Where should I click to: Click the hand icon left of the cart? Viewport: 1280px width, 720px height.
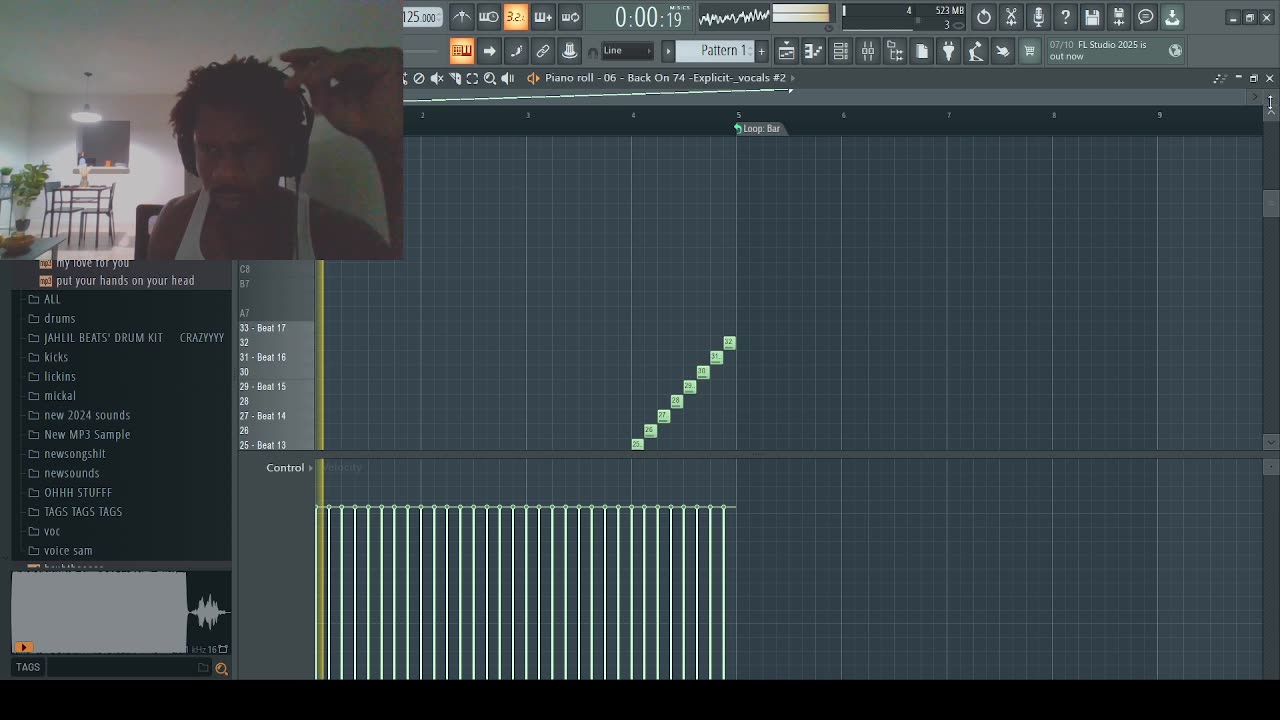coord(1002,51)
